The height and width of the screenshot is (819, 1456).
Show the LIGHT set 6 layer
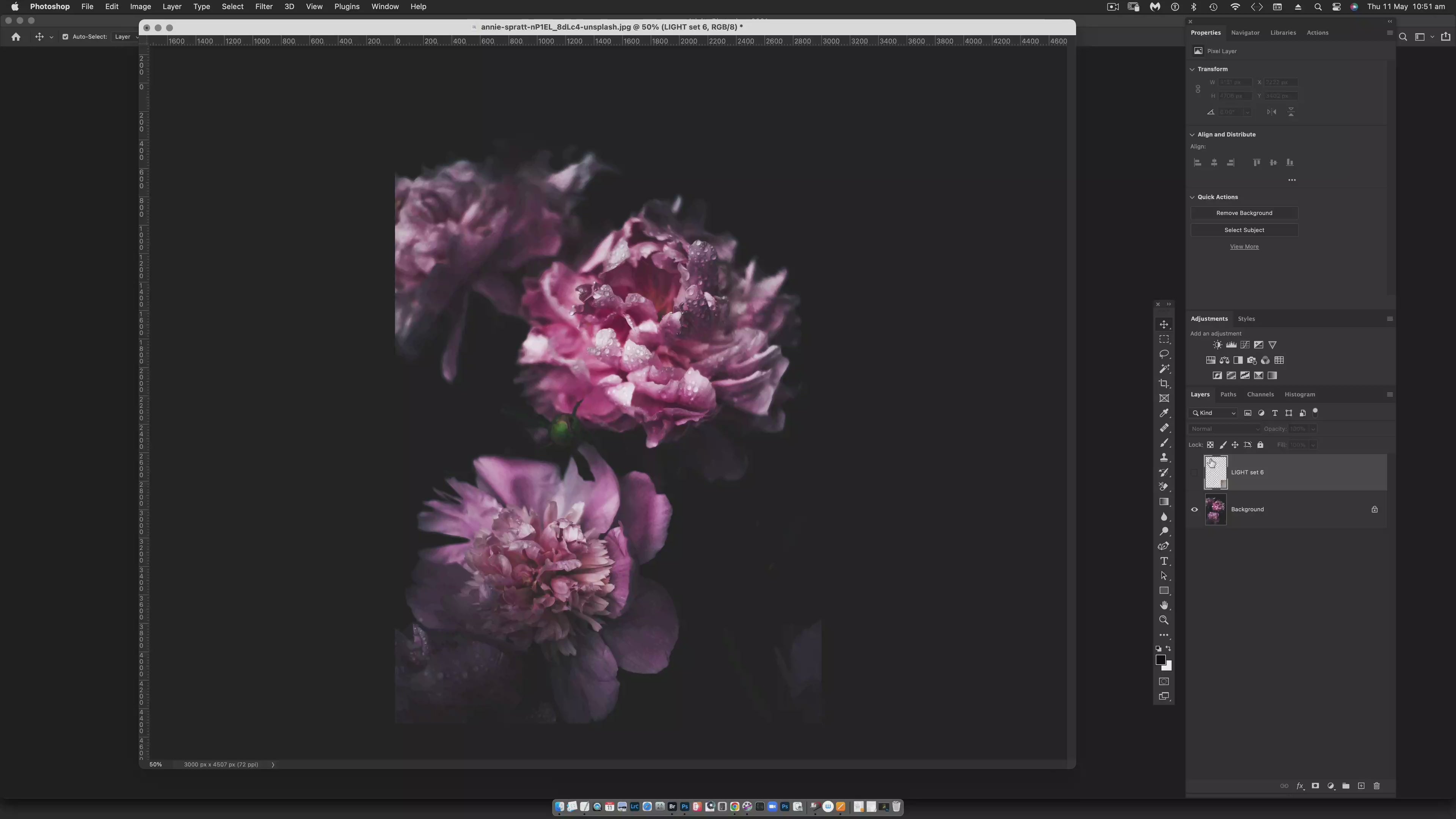point(1194,472)
